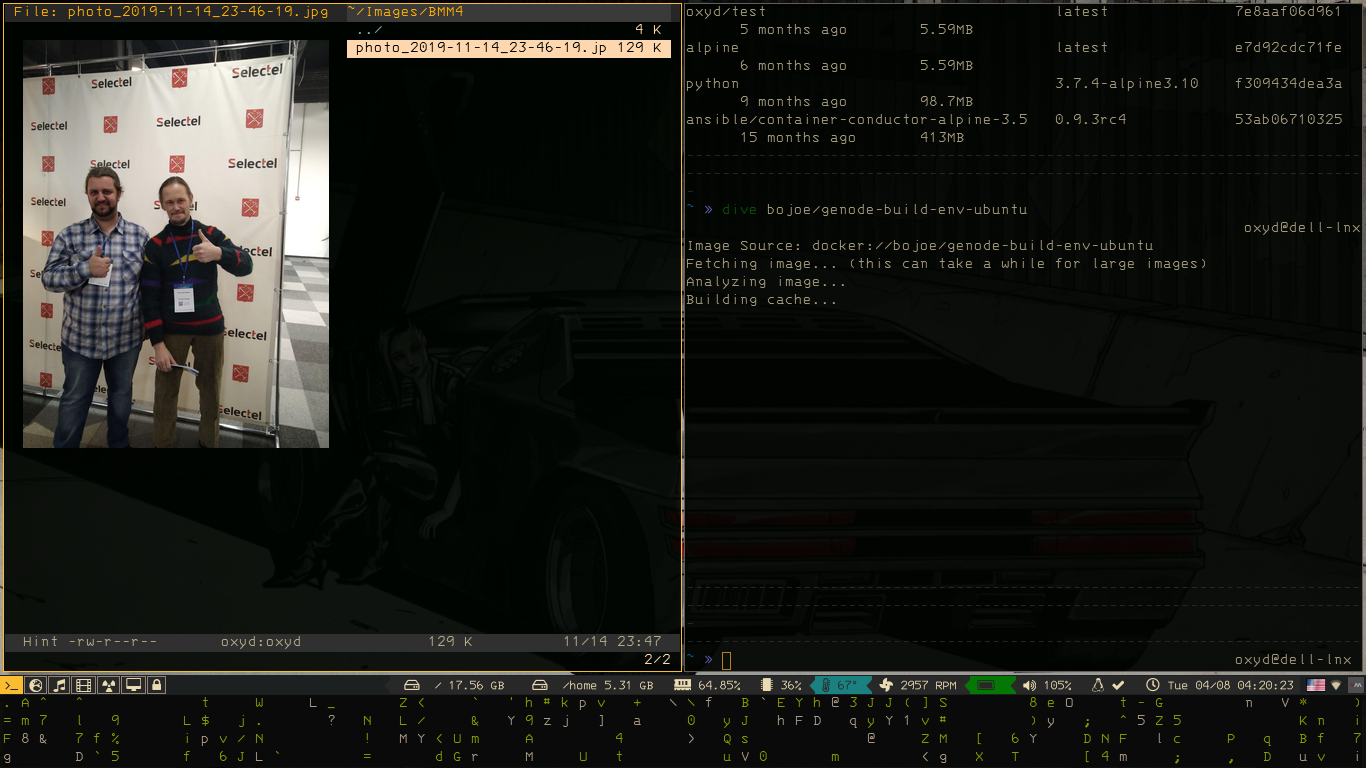Click the speaker volume icon
The width and height of the screenshot is (1366, 768).
(1029, 685)
